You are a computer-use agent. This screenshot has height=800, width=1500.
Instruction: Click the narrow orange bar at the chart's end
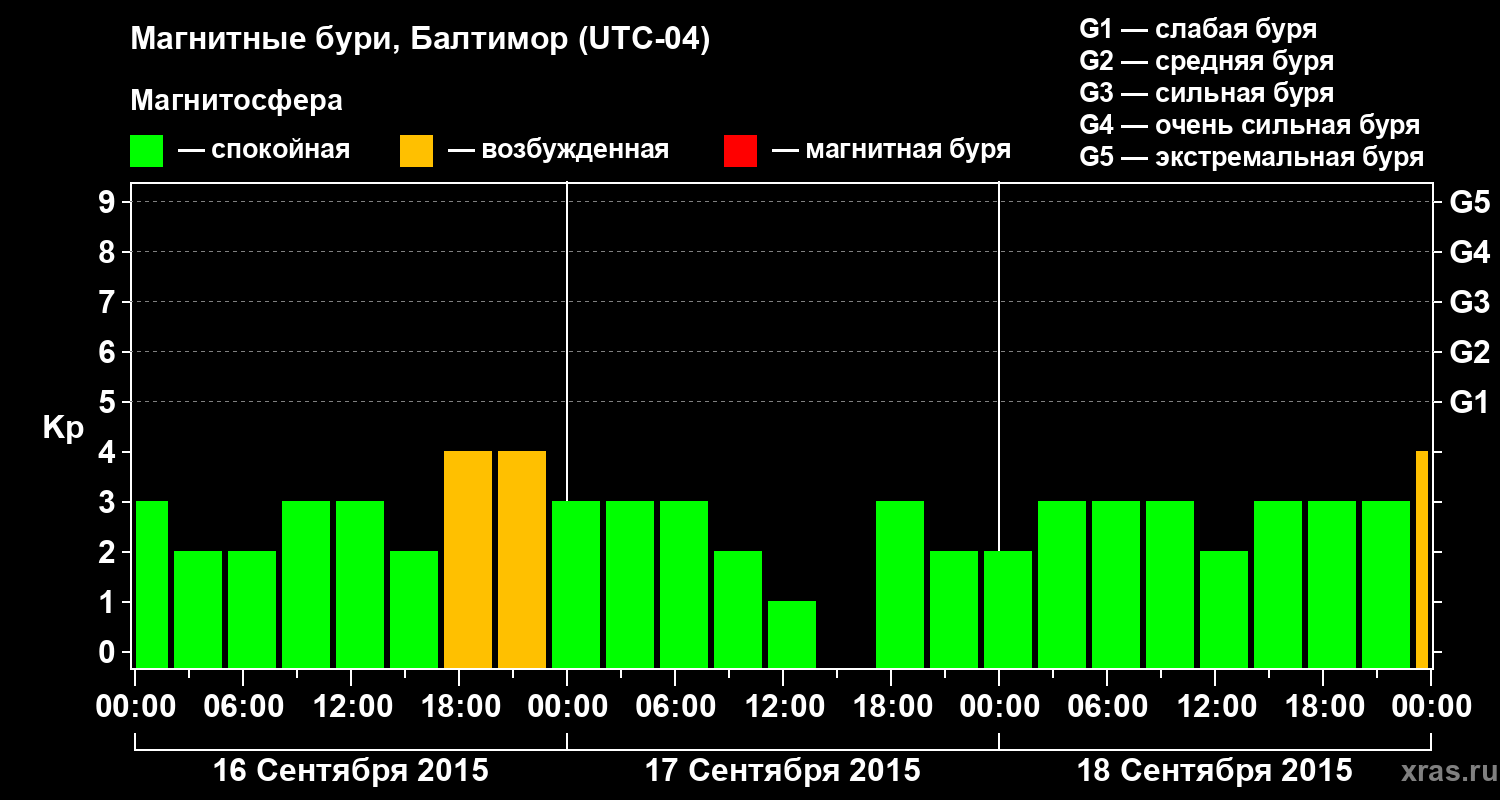tap(1422, 560)
